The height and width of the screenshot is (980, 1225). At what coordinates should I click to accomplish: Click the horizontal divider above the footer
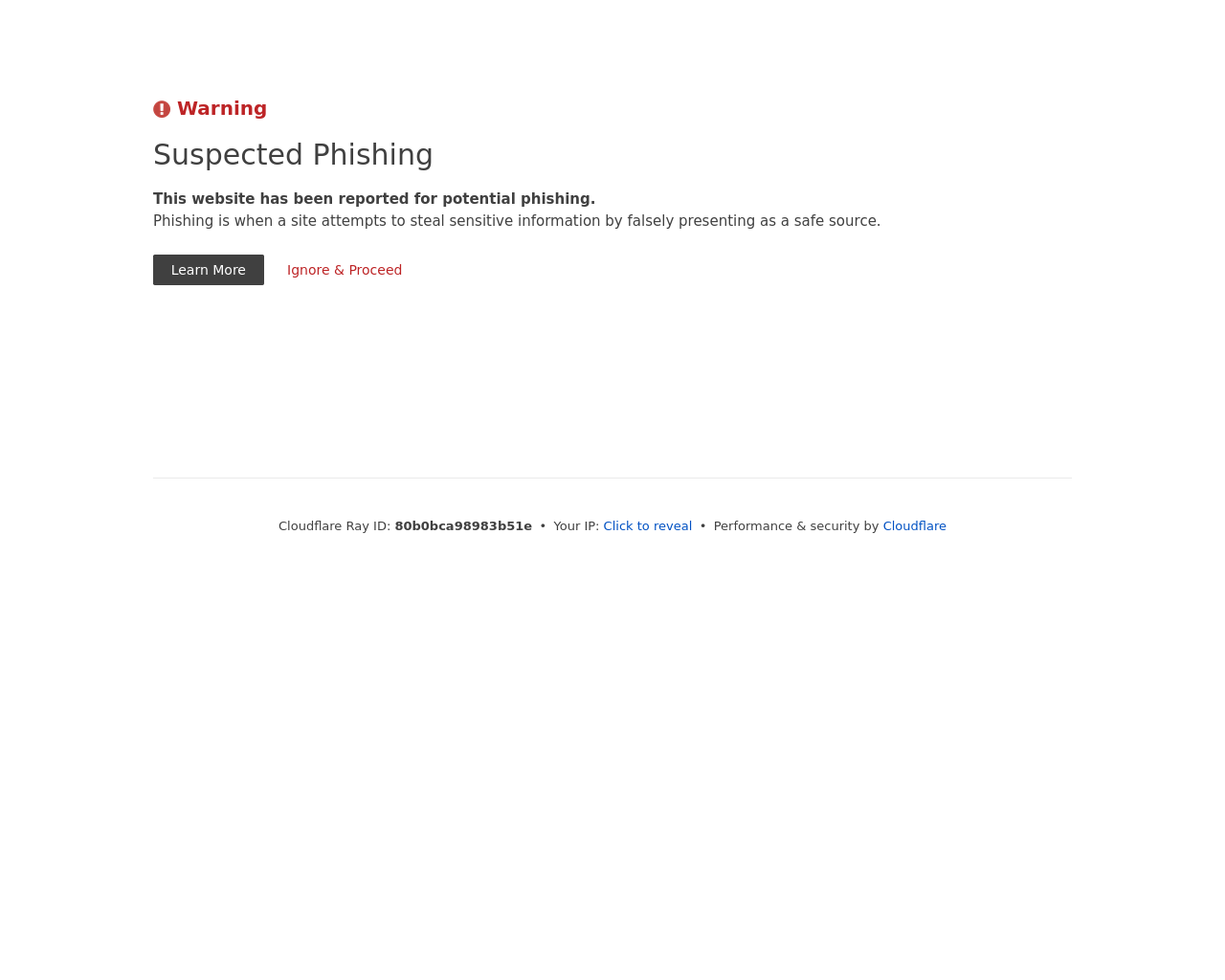click(x=612, y=478)
